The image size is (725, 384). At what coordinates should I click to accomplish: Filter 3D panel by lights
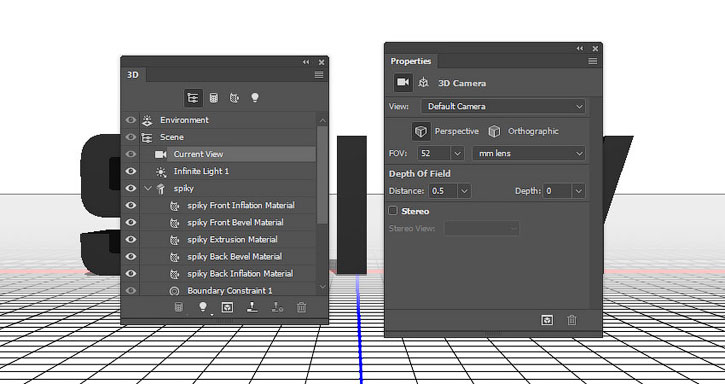pyautogui.click(x=255, y=98)
